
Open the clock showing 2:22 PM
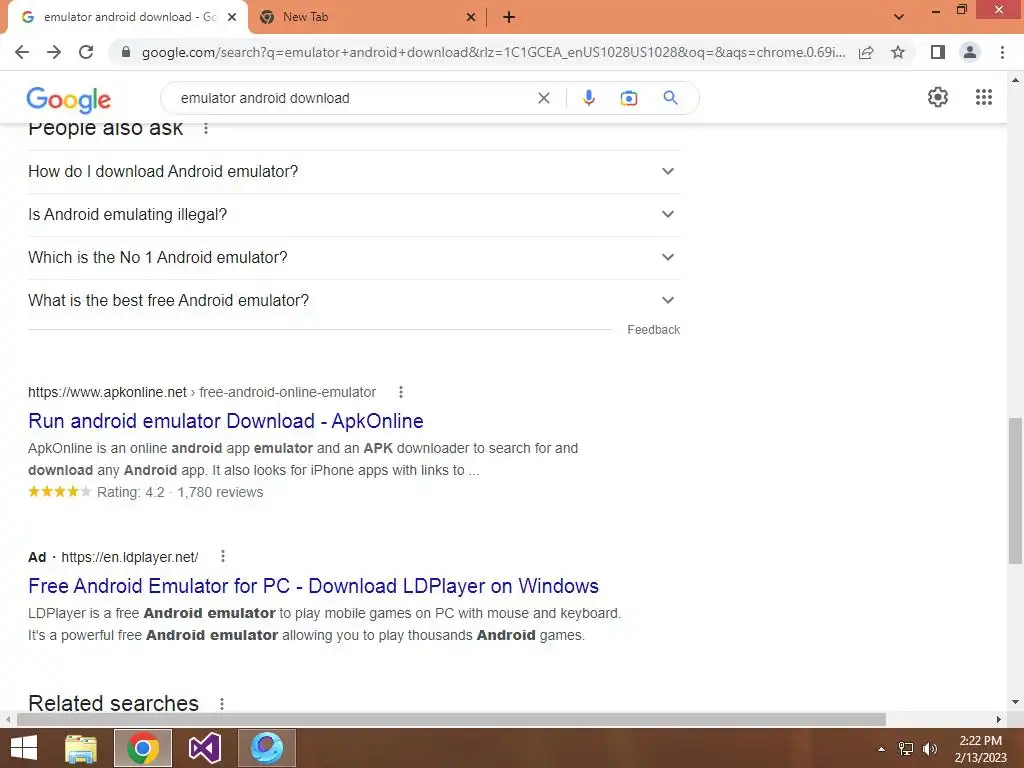pos(980,749)
